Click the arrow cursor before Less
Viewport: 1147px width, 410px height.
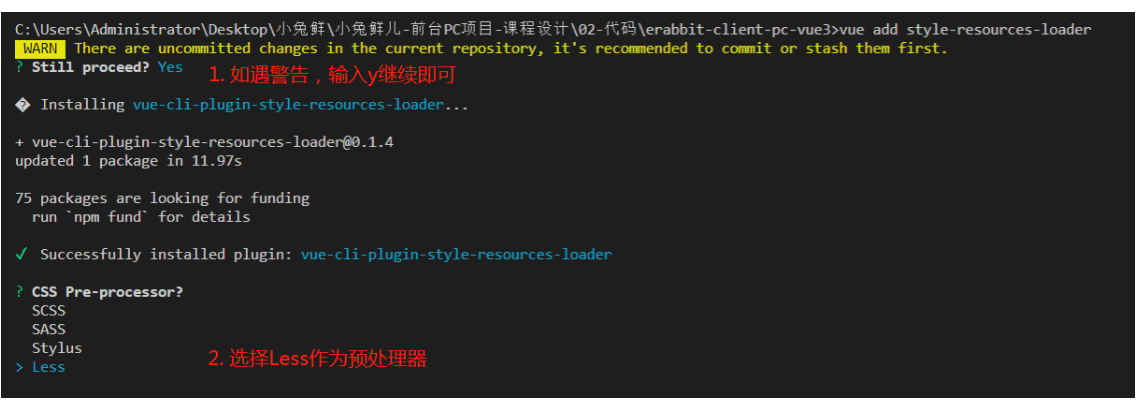(19, 368)
